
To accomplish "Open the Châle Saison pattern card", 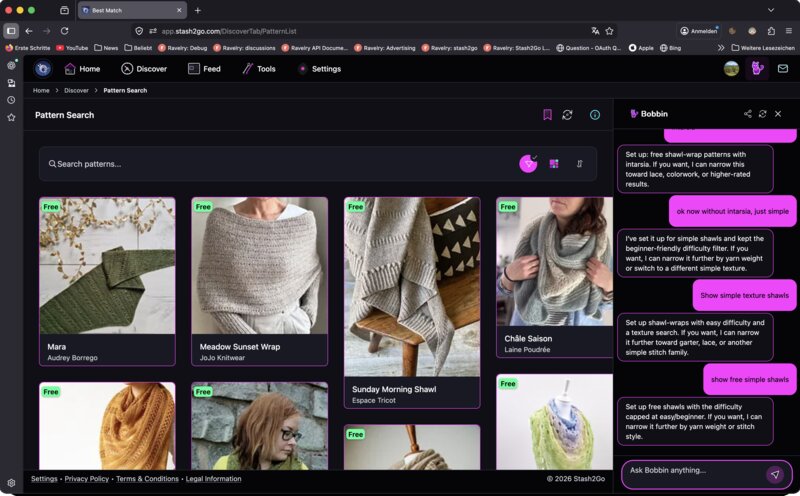I will coord(555,277).
